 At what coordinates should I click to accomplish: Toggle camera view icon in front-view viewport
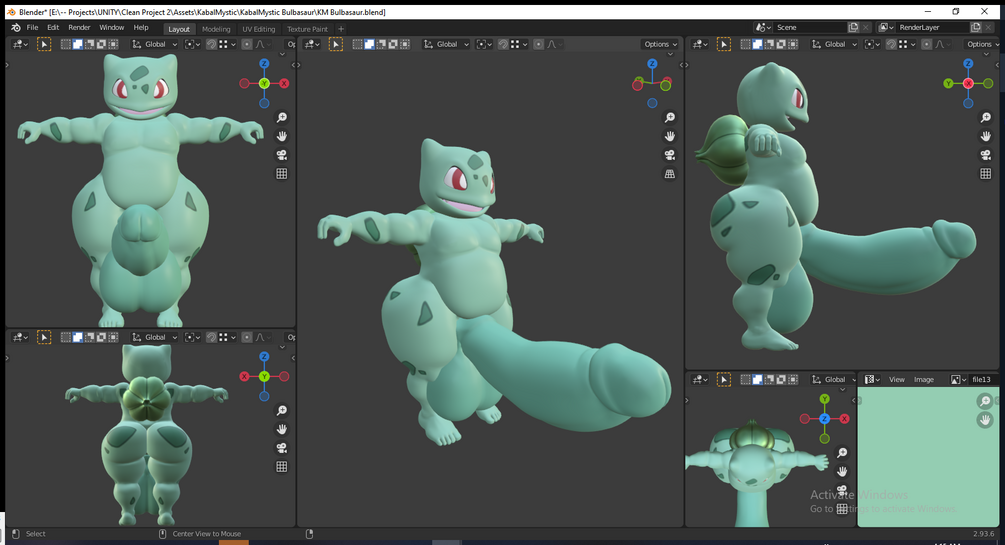[281, 155]
